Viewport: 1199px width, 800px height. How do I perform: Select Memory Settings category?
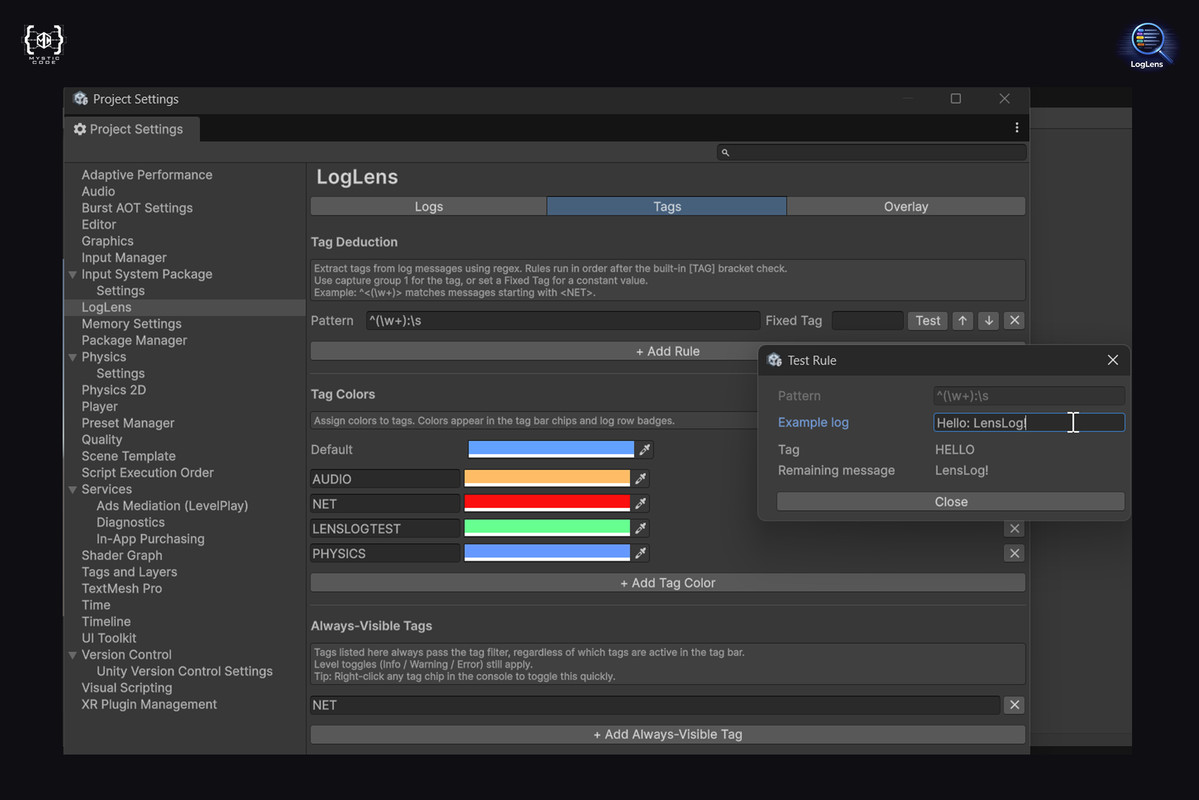(x=132, y=324)
